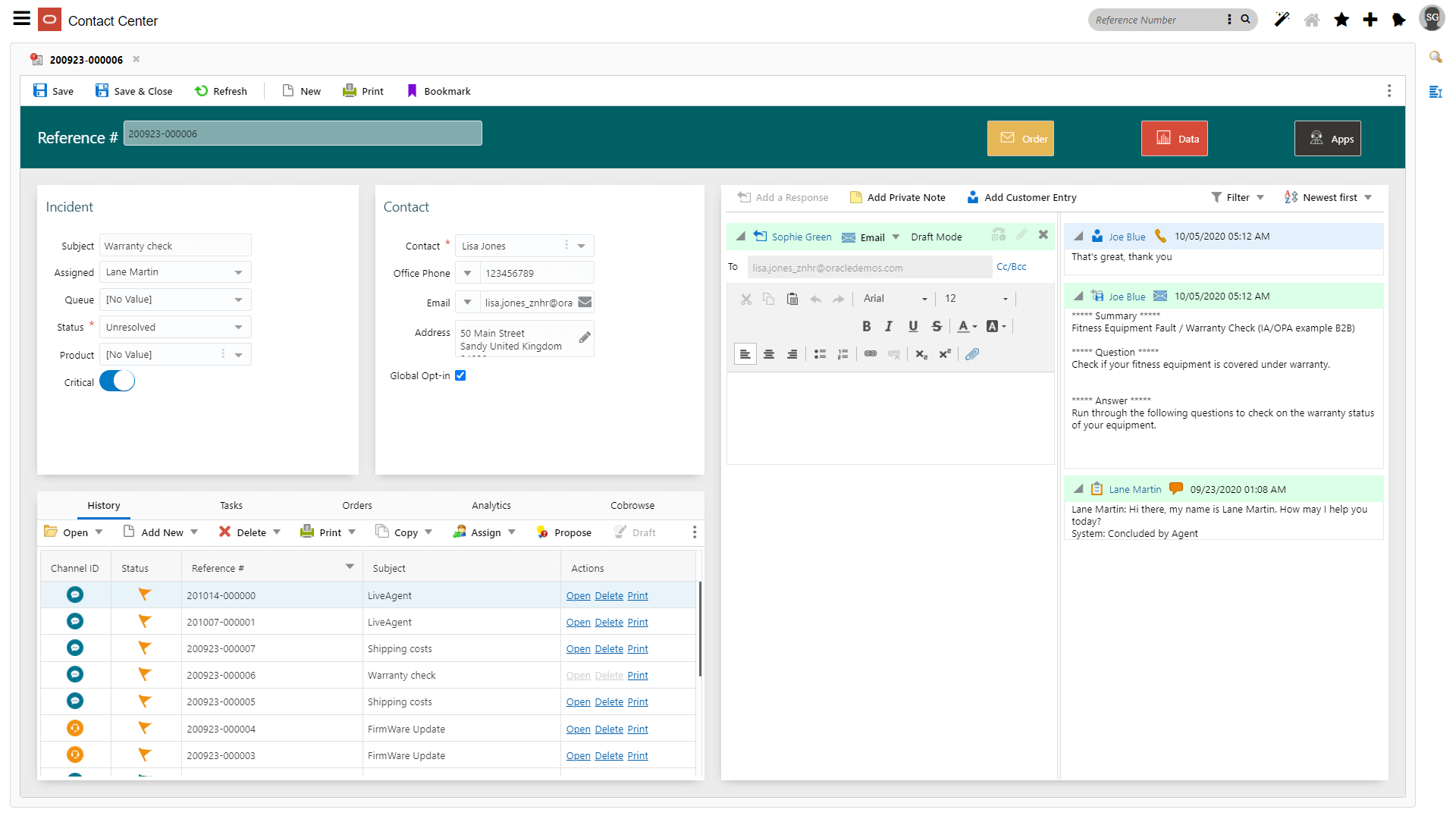Click the magic wand icon in the header
This screenshot has width=1456, height=819.
pyautogui.click(x=1282, y=20)
